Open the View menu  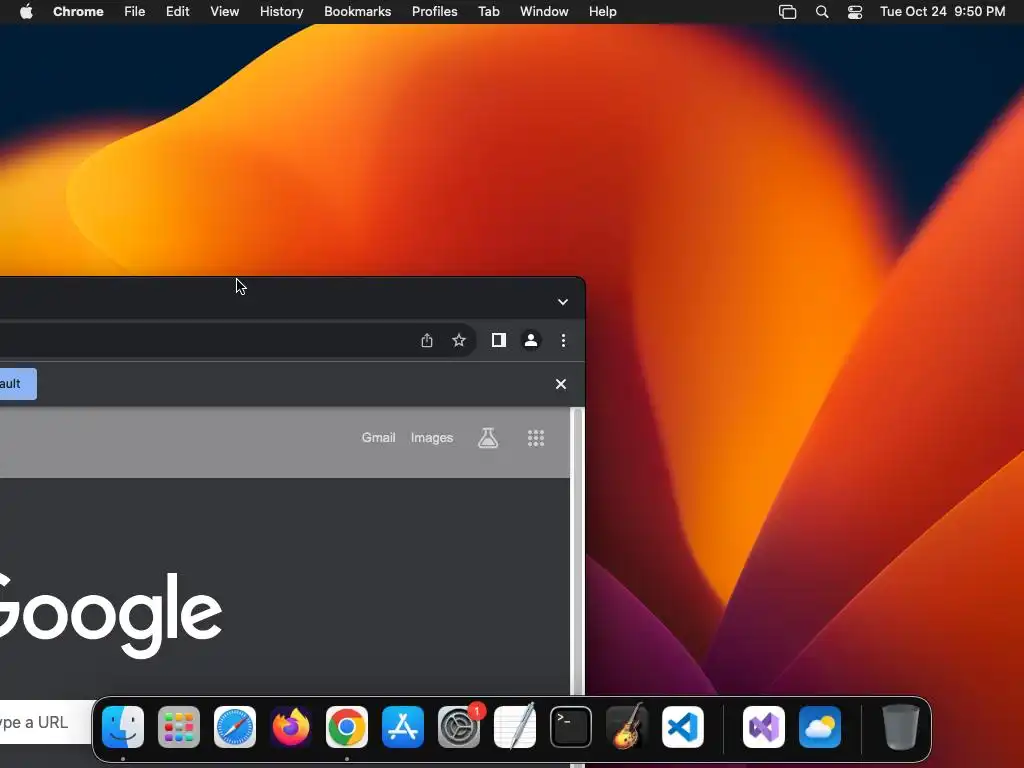(x=225, y=12)
